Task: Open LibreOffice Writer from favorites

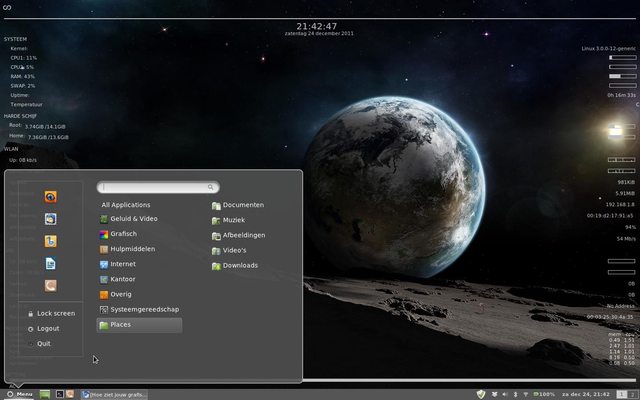Action: 51,263
